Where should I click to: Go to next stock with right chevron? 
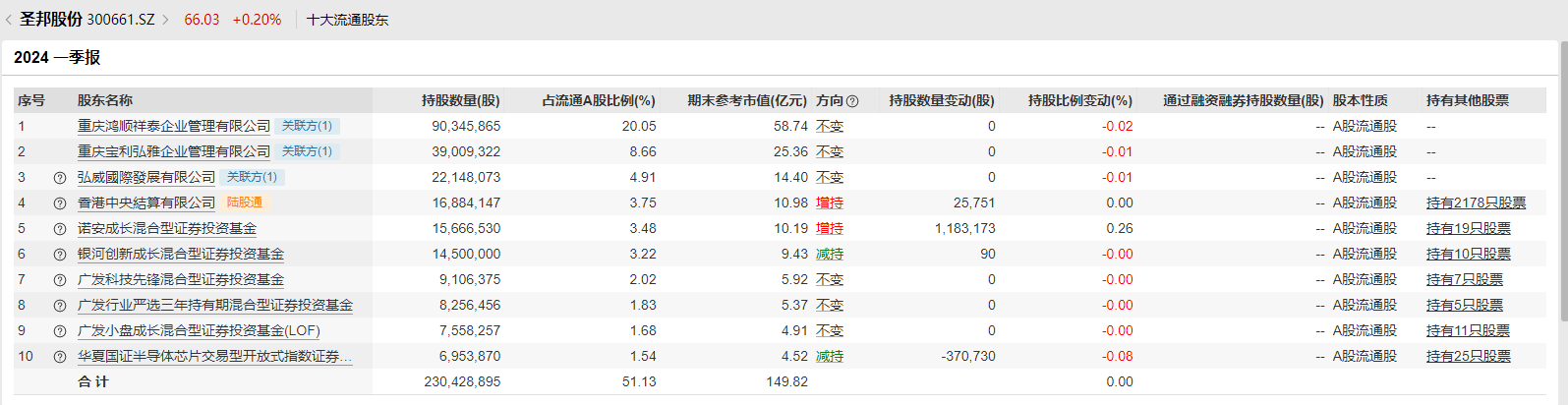(x=165, y=20)
